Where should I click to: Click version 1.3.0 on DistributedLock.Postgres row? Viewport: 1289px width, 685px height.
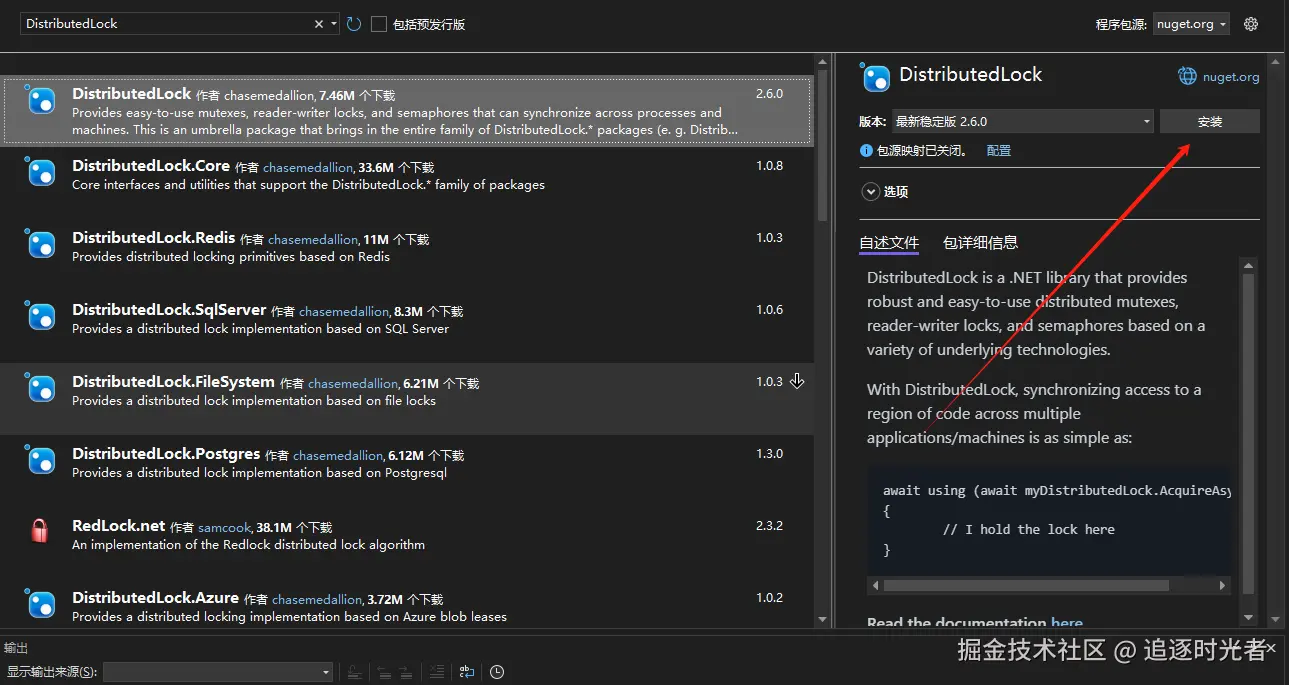(x=769, y=454)
